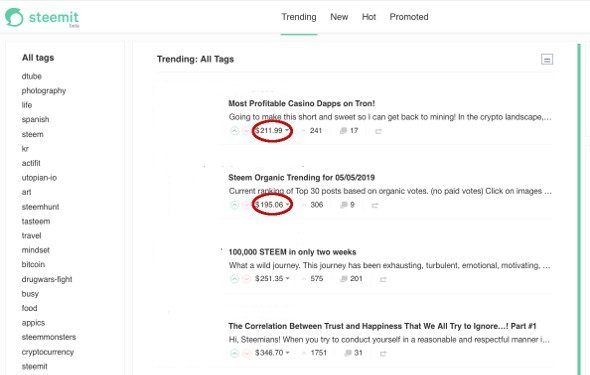Viewport: 590px width, 375px height.
Task: Open comments icon showing 9 replies
Action: click(343, 205)
